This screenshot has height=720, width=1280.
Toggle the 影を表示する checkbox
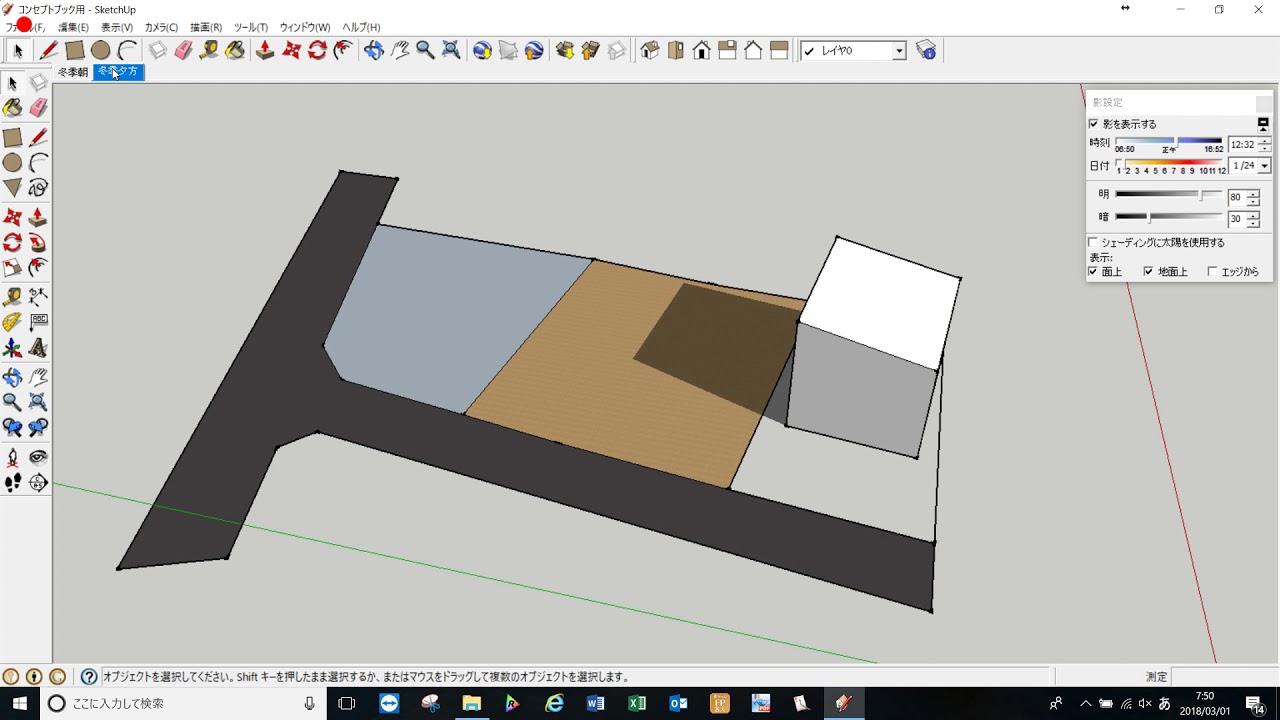pyautogui.click(x=1093, y=124)
